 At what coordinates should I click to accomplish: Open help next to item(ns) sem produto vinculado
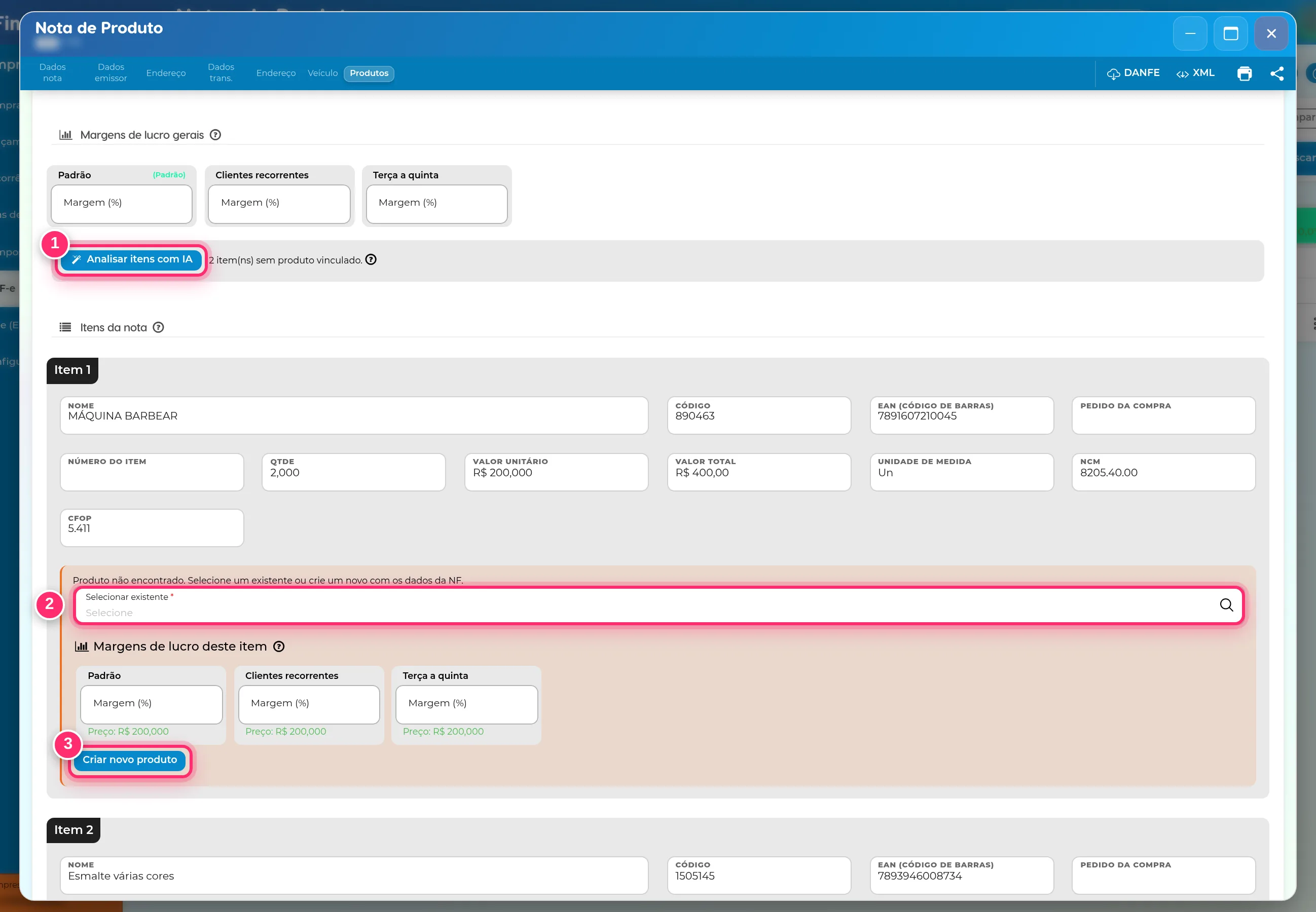(x=371, y=259)
